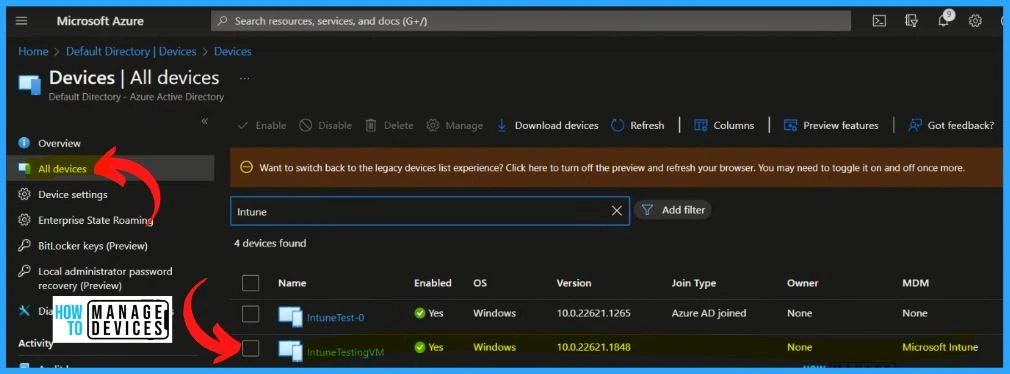Open Local administrator password recovery (Preview)
The image size is (1010, 374).
(105, 278)
